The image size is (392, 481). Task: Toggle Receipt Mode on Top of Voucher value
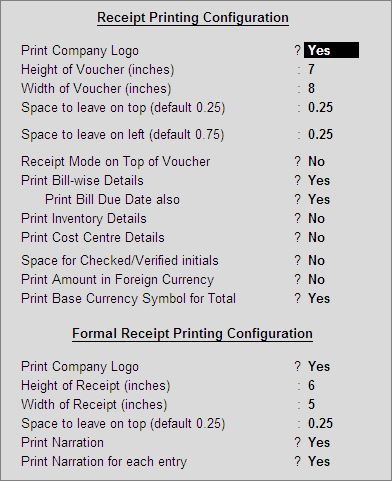click(316, 162)
